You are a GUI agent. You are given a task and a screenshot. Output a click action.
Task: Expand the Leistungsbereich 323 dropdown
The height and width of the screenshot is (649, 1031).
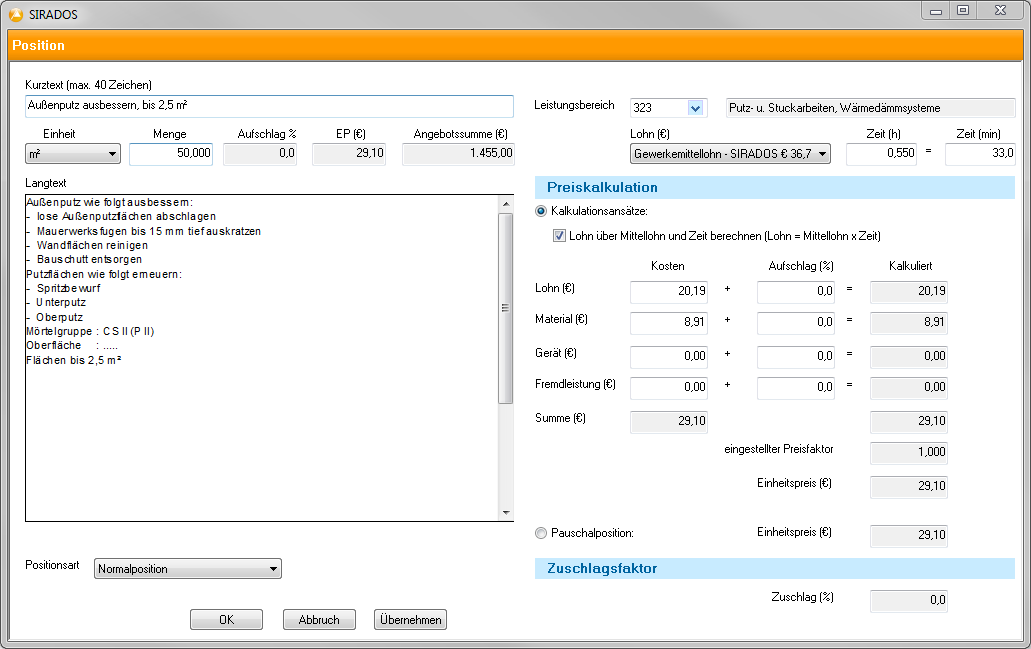[695, 108]
